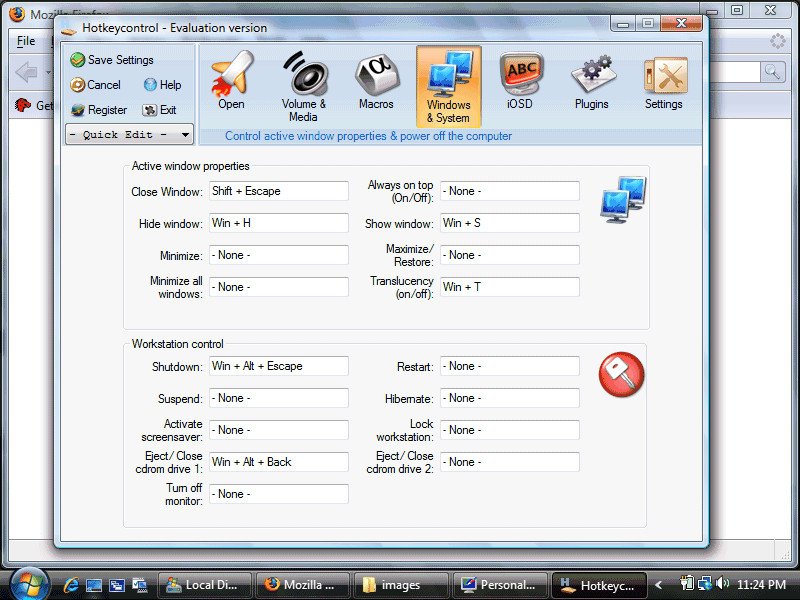This screenshot has width=800, height=600.
Task: Click the volume tray icon
Action: click(722, 583)
